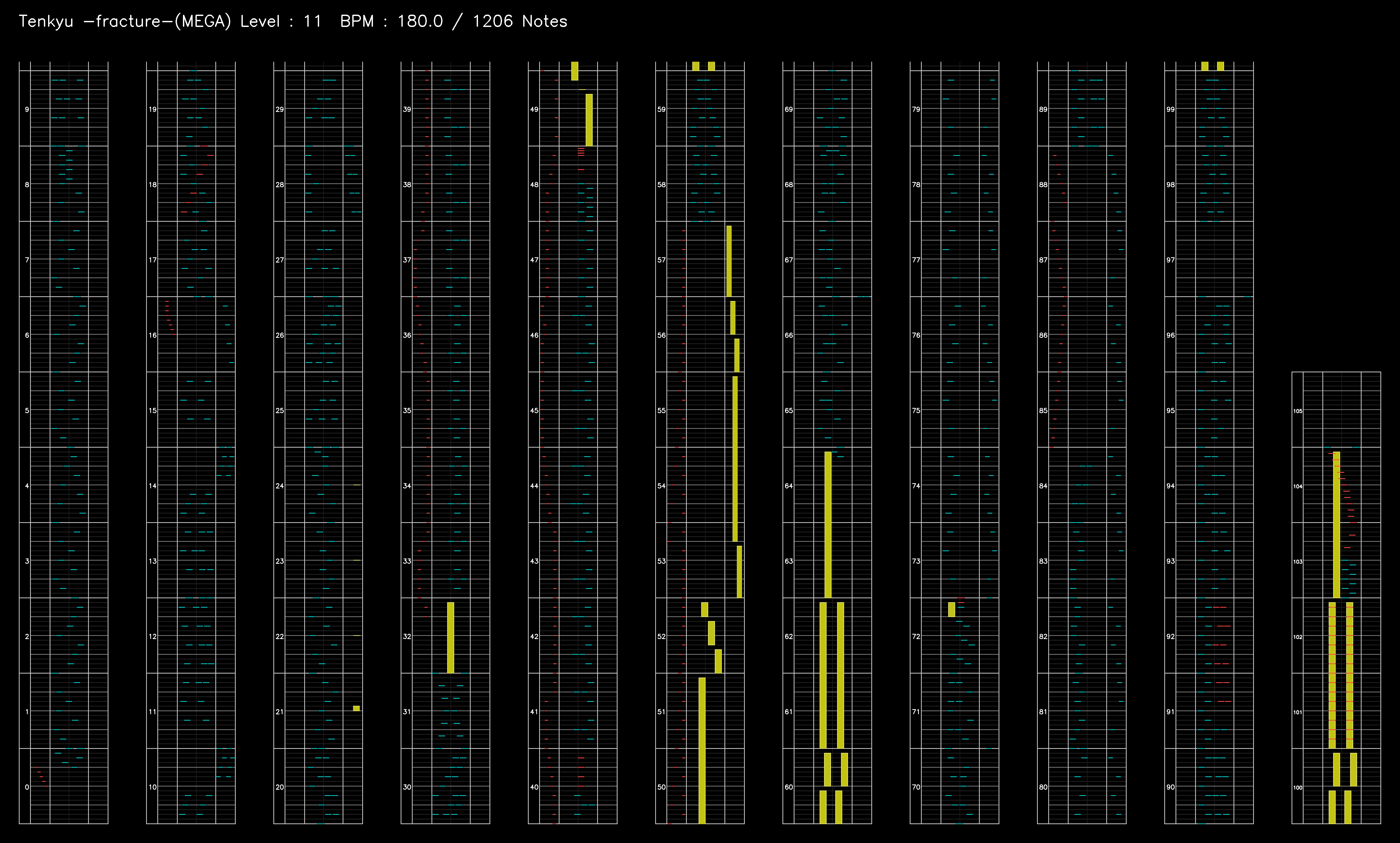Viewport: 1400px width, 843px height.
Task: Click the "Level : 11" text
Action: click(x=280, y=22)
